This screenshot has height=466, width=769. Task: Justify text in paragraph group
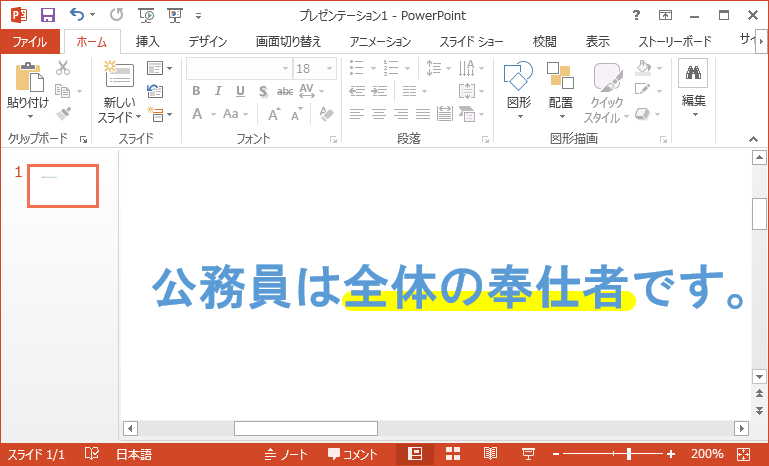423,114
